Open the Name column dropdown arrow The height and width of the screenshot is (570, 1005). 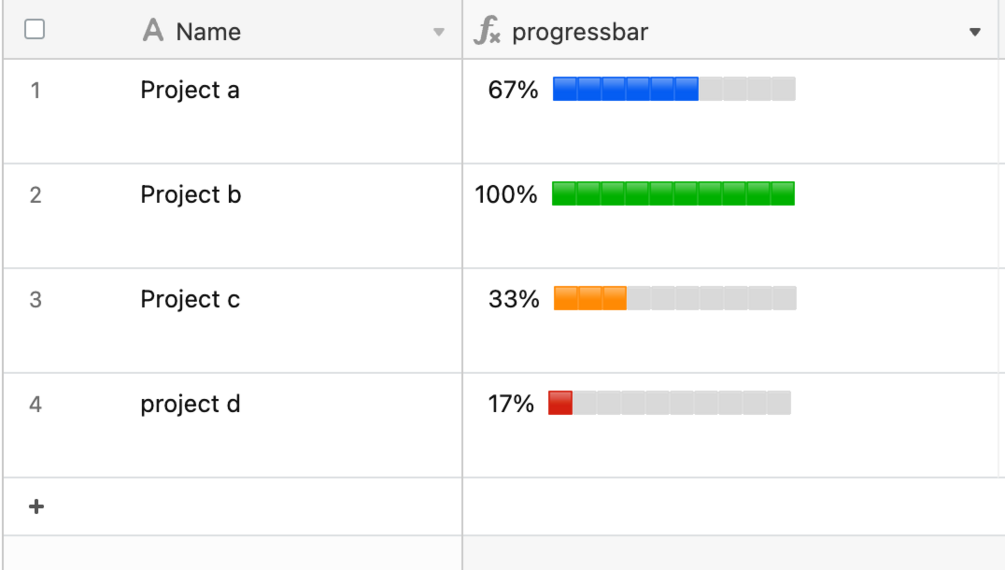[x=438, y=33]
